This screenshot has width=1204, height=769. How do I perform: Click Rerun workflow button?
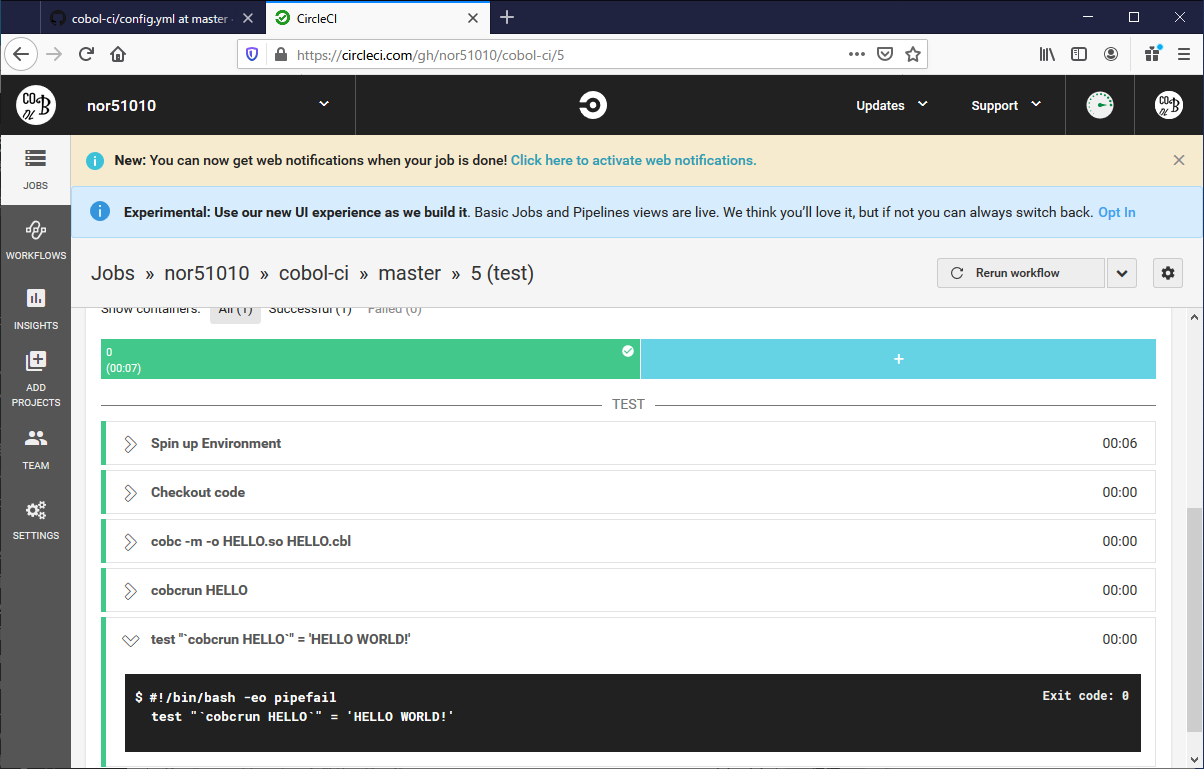coord(1021,273)
